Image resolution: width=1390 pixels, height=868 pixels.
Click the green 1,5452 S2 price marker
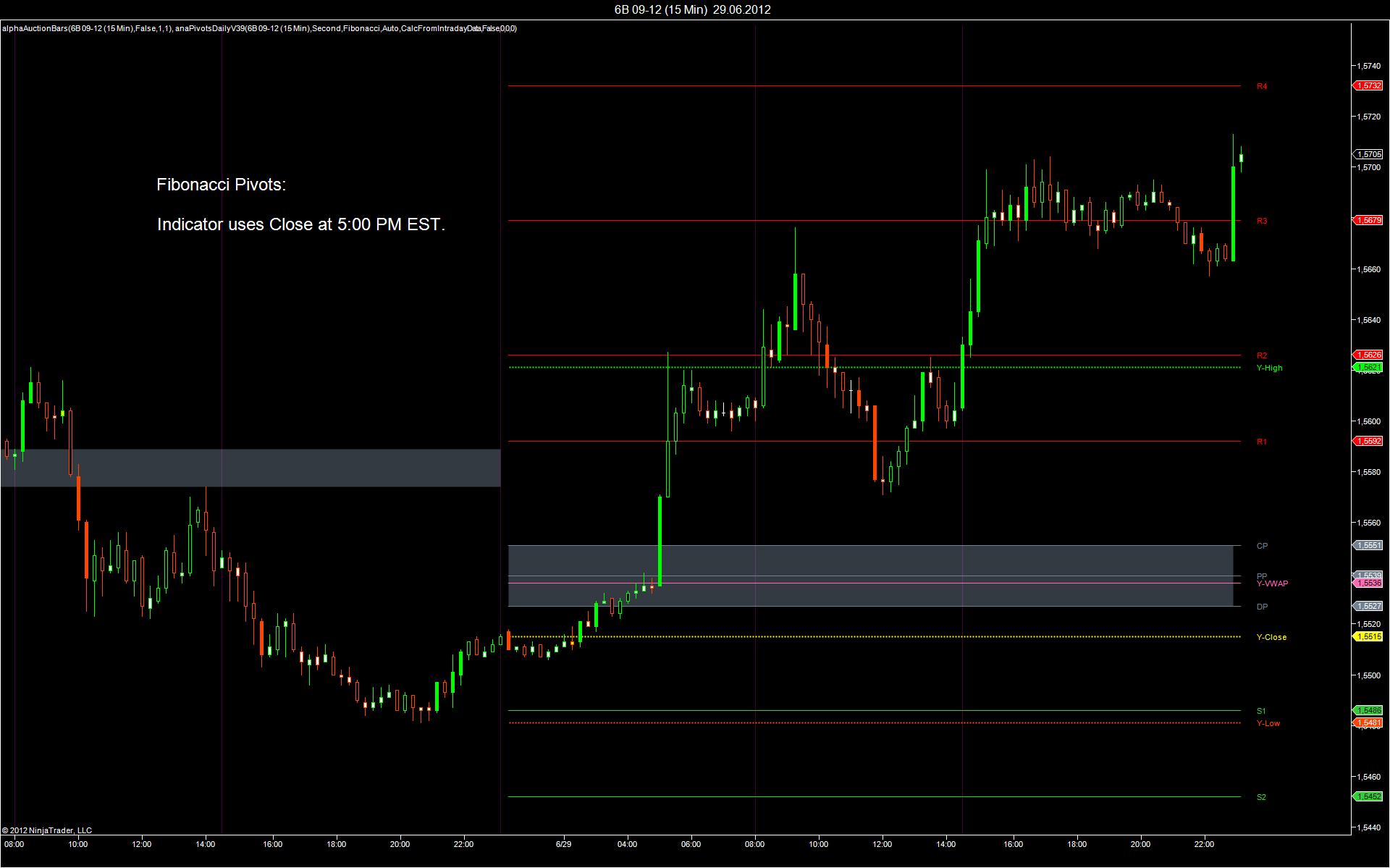coord(1368,796)
